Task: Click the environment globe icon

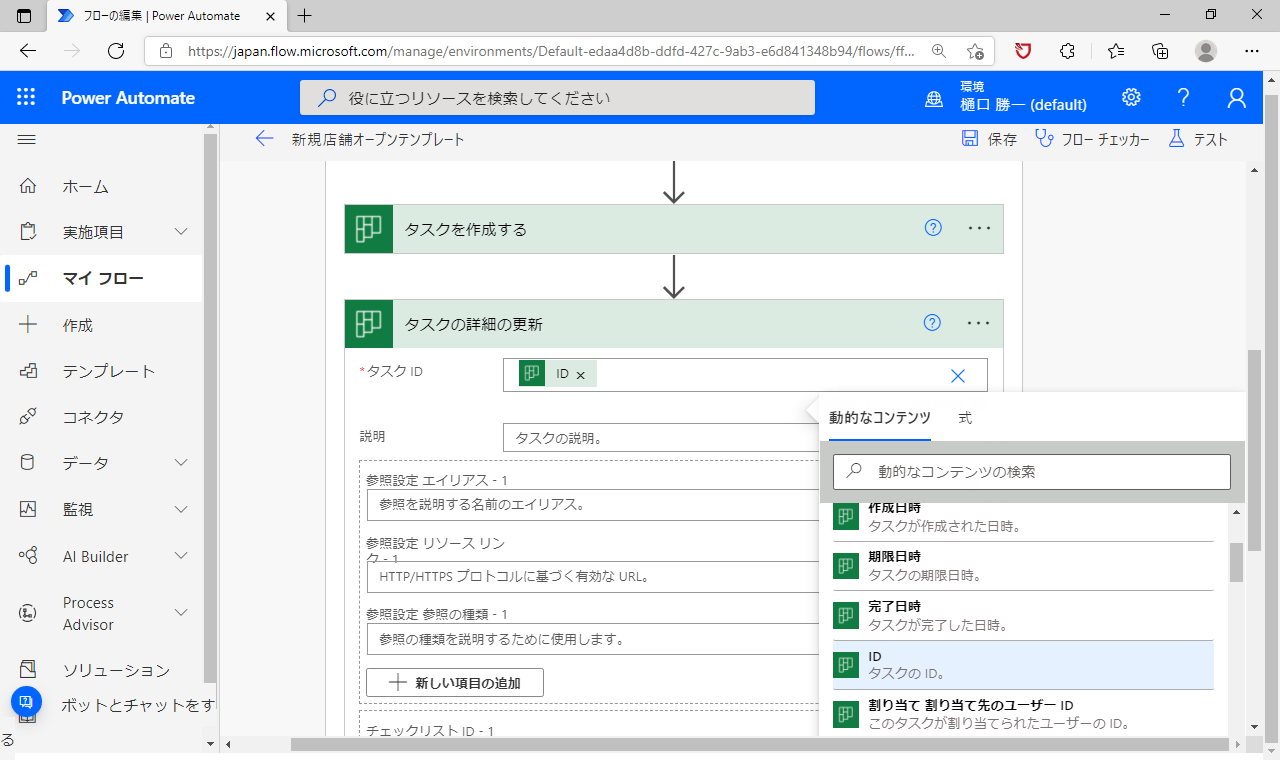Action: coord(934,98)
